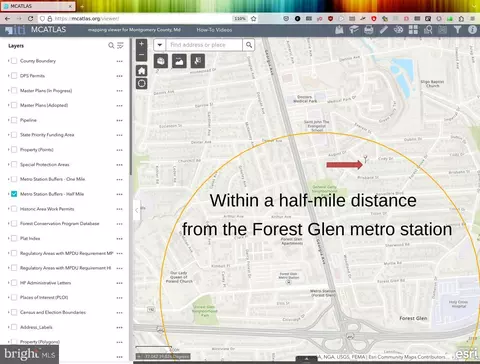Open the graduation cap tool icon
Screen dimensions: 480x364
click(354, 30)
